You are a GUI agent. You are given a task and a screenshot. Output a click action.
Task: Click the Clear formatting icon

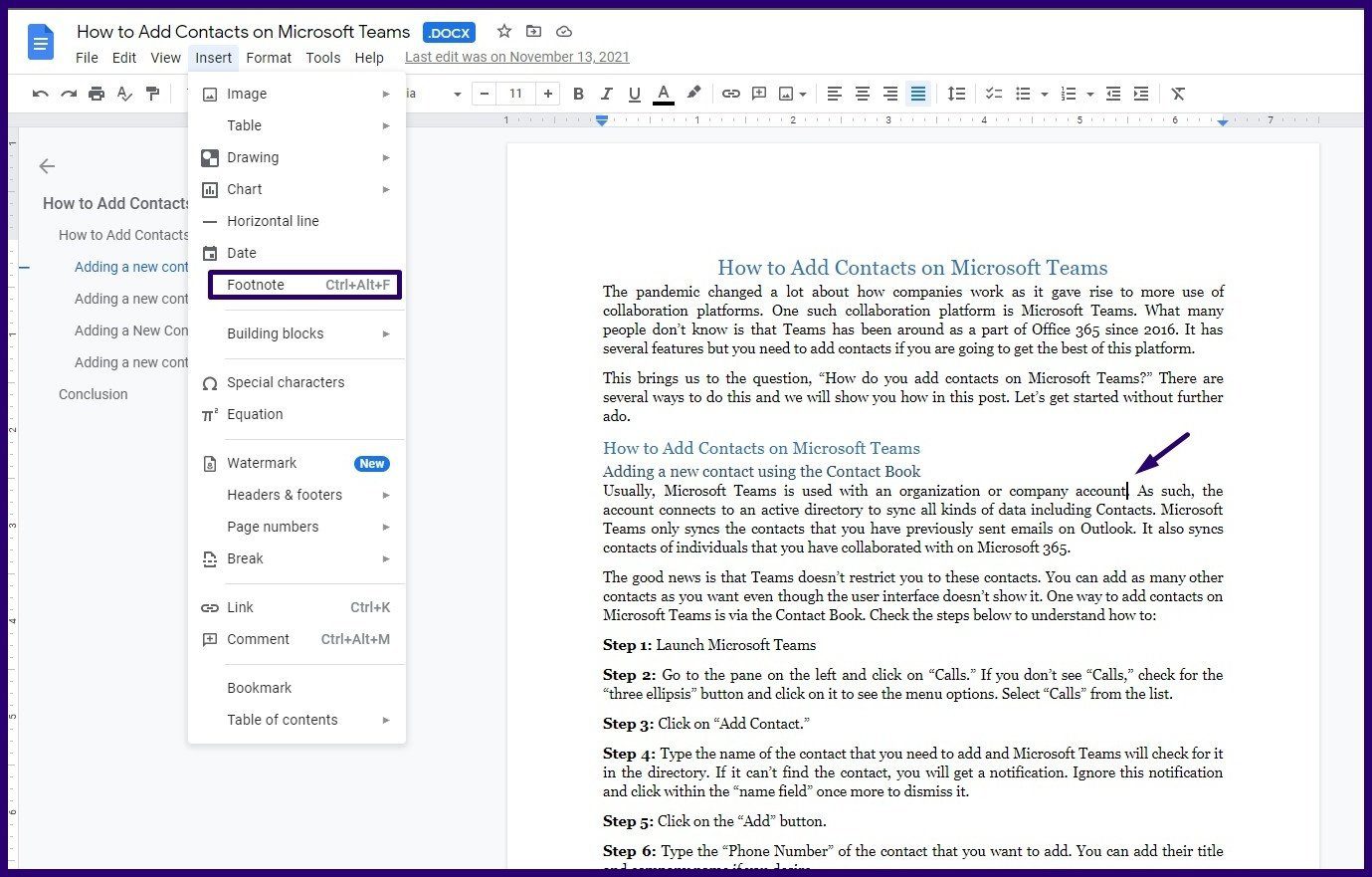point(1178,93)
